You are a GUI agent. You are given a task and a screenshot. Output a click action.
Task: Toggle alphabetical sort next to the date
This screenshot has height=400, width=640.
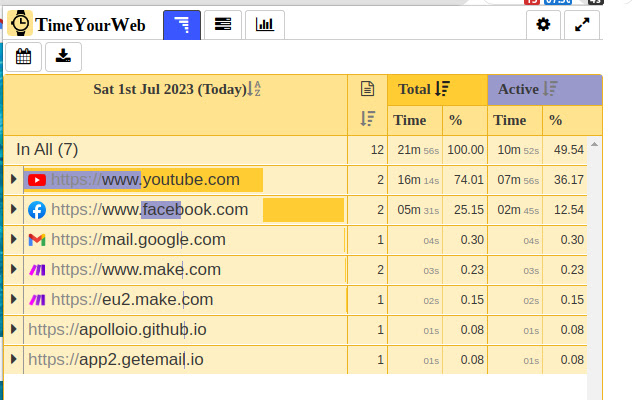click(254, 89)
